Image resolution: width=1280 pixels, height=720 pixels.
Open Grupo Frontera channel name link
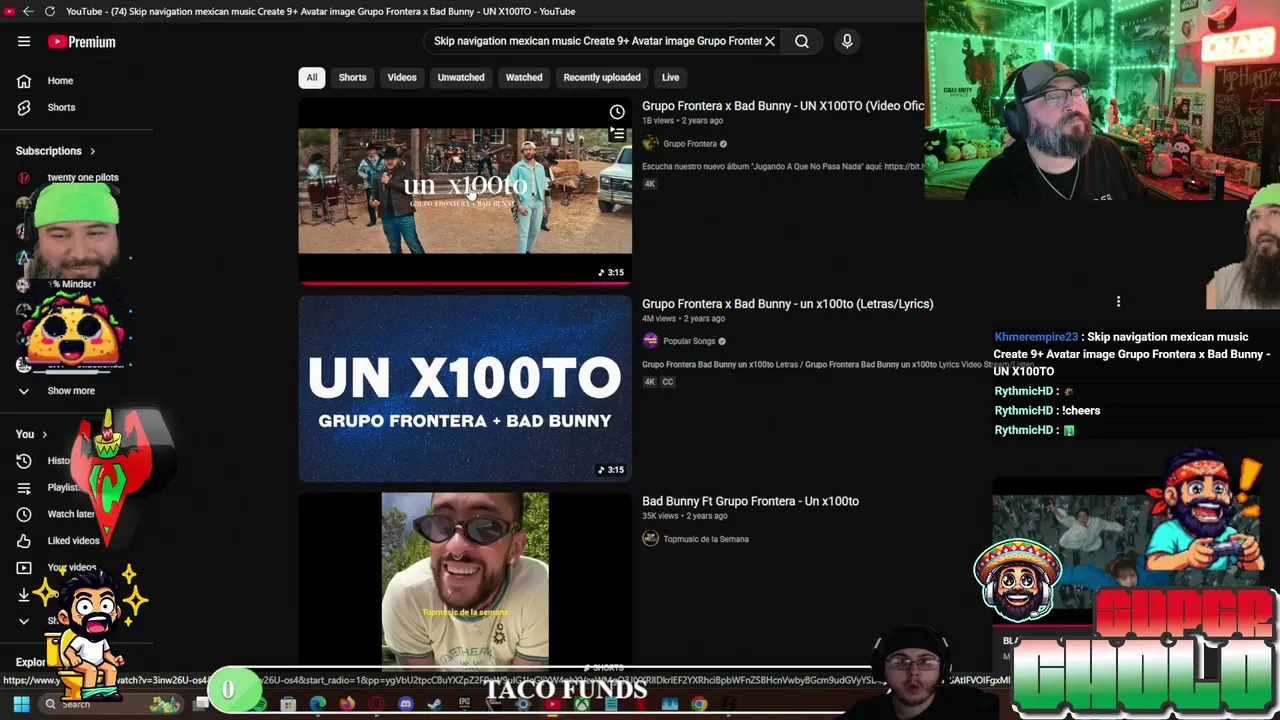click(690, 144)
